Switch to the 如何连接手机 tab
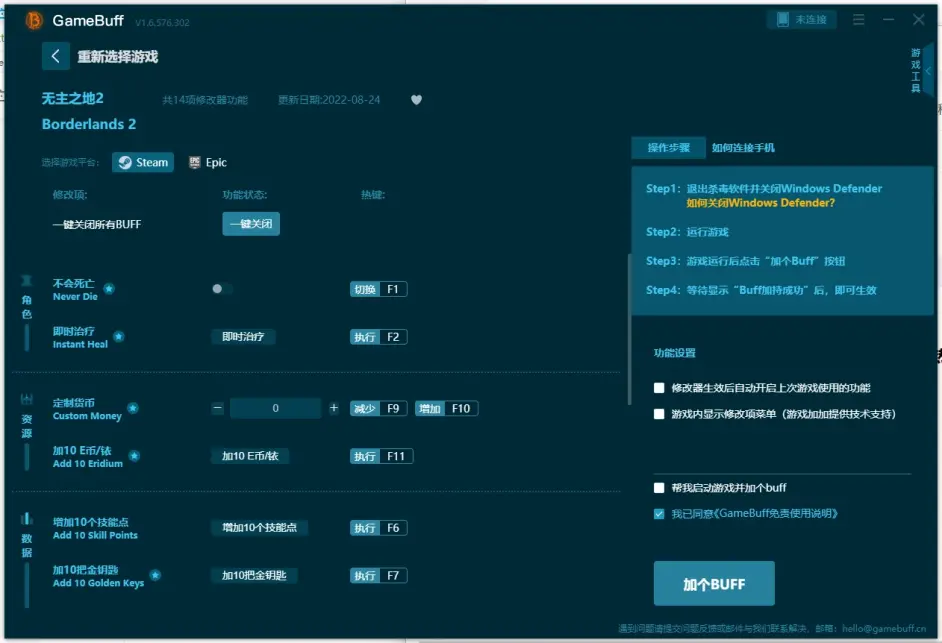Image resolution: width=942 pixels, height=643 pixels. click(743, 148)
